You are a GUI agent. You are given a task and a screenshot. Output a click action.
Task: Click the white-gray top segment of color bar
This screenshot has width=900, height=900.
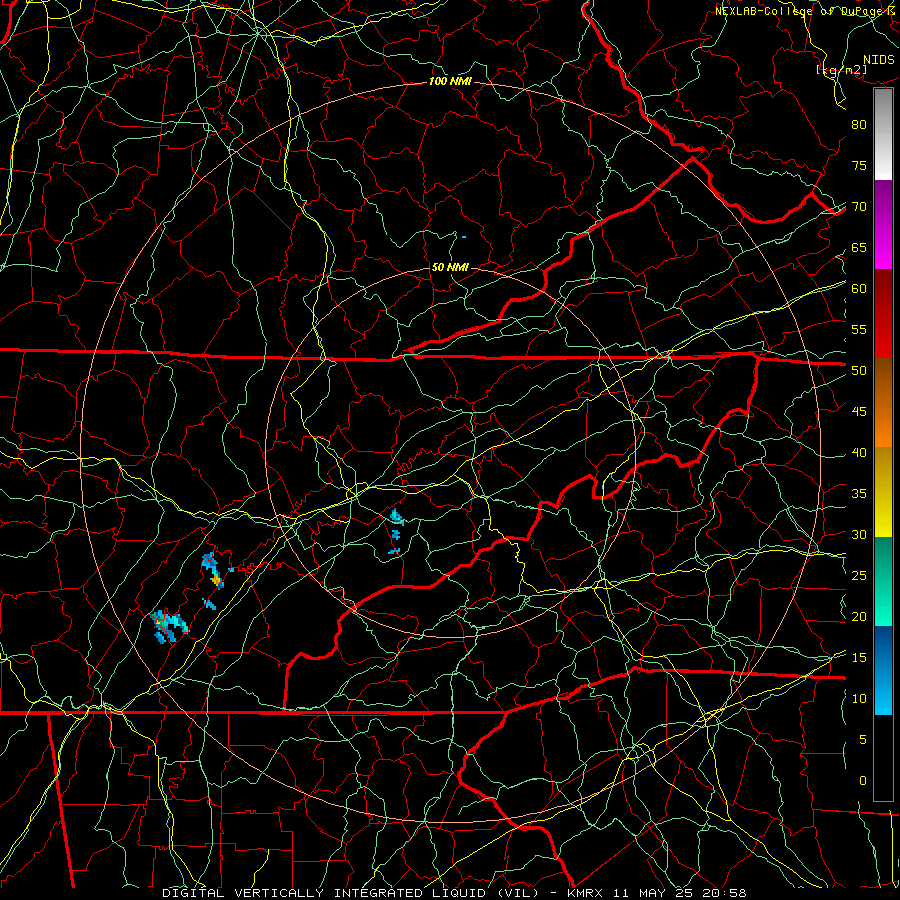(x=883, y=134)
